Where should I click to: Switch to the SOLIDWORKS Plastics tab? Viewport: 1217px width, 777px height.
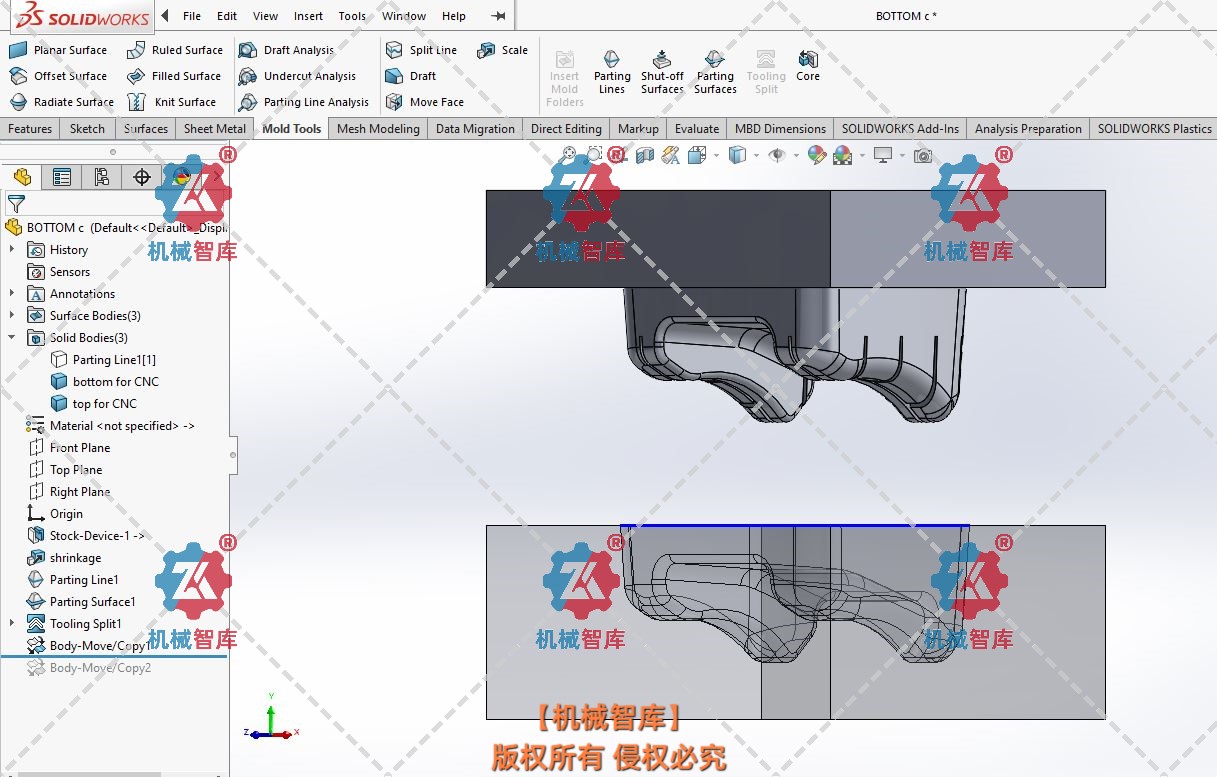click(x=1154, y=128)
